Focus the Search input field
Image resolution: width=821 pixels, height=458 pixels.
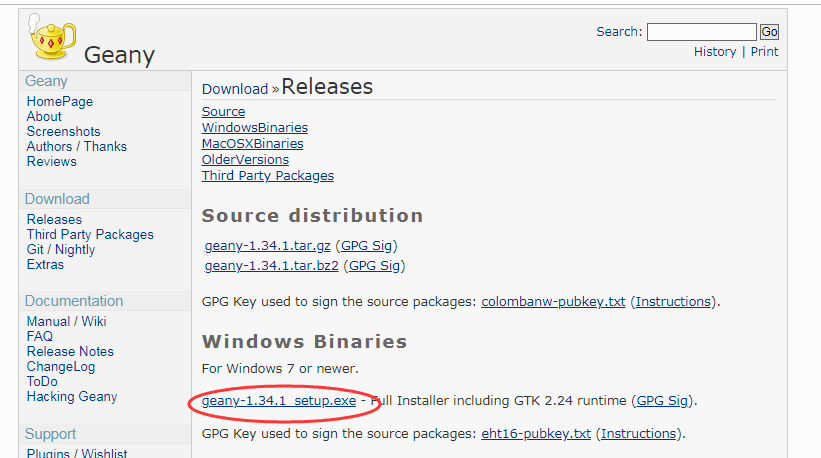(x=702, y=32)
